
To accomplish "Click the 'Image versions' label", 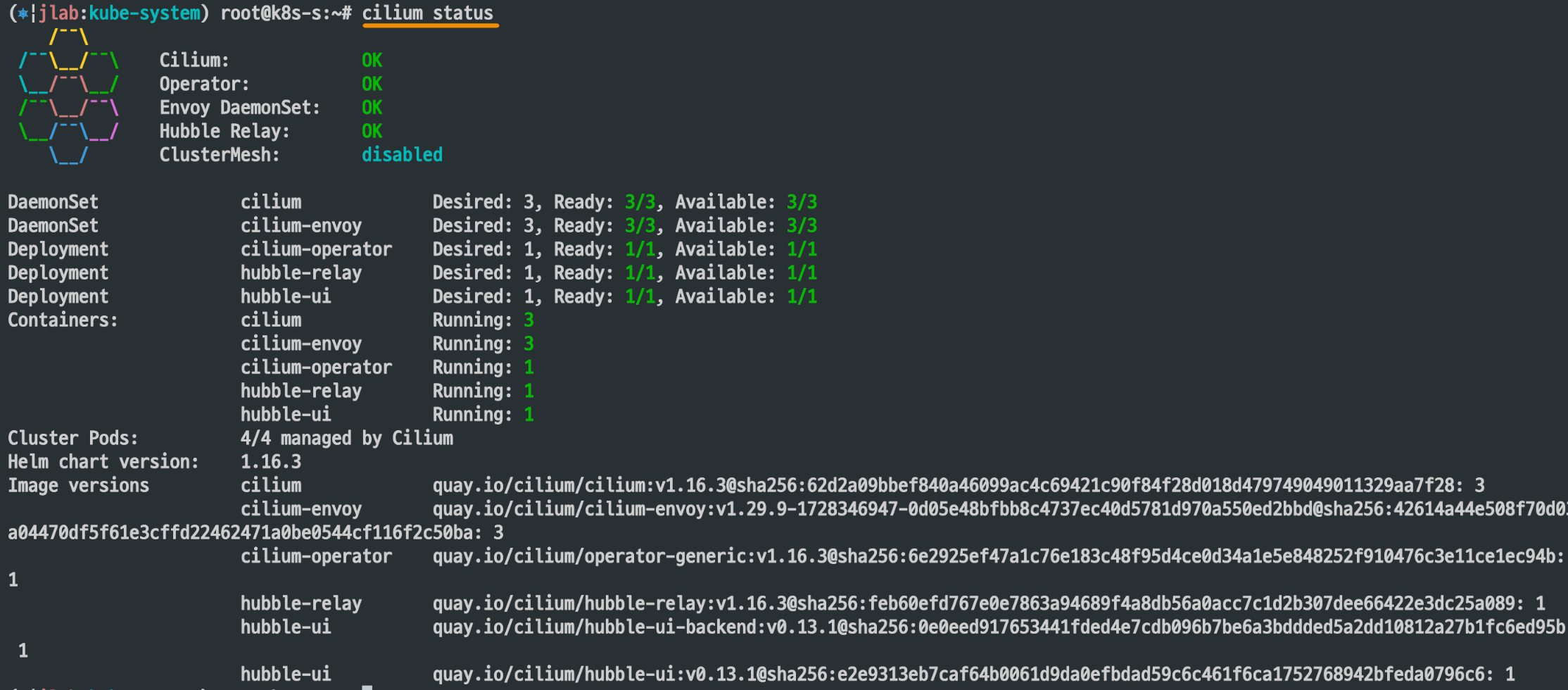I will (x=78, y=486).
